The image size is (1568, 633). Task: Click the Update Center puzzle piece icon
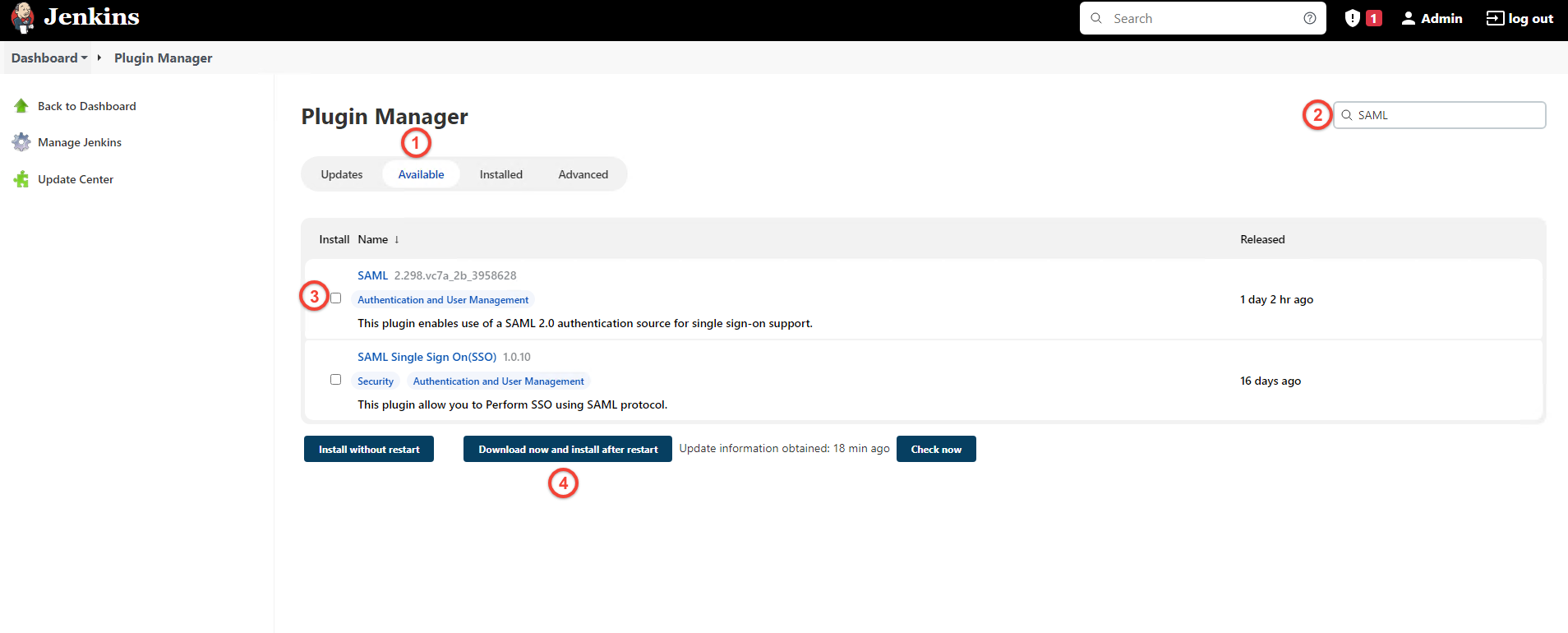pos(21,179)
